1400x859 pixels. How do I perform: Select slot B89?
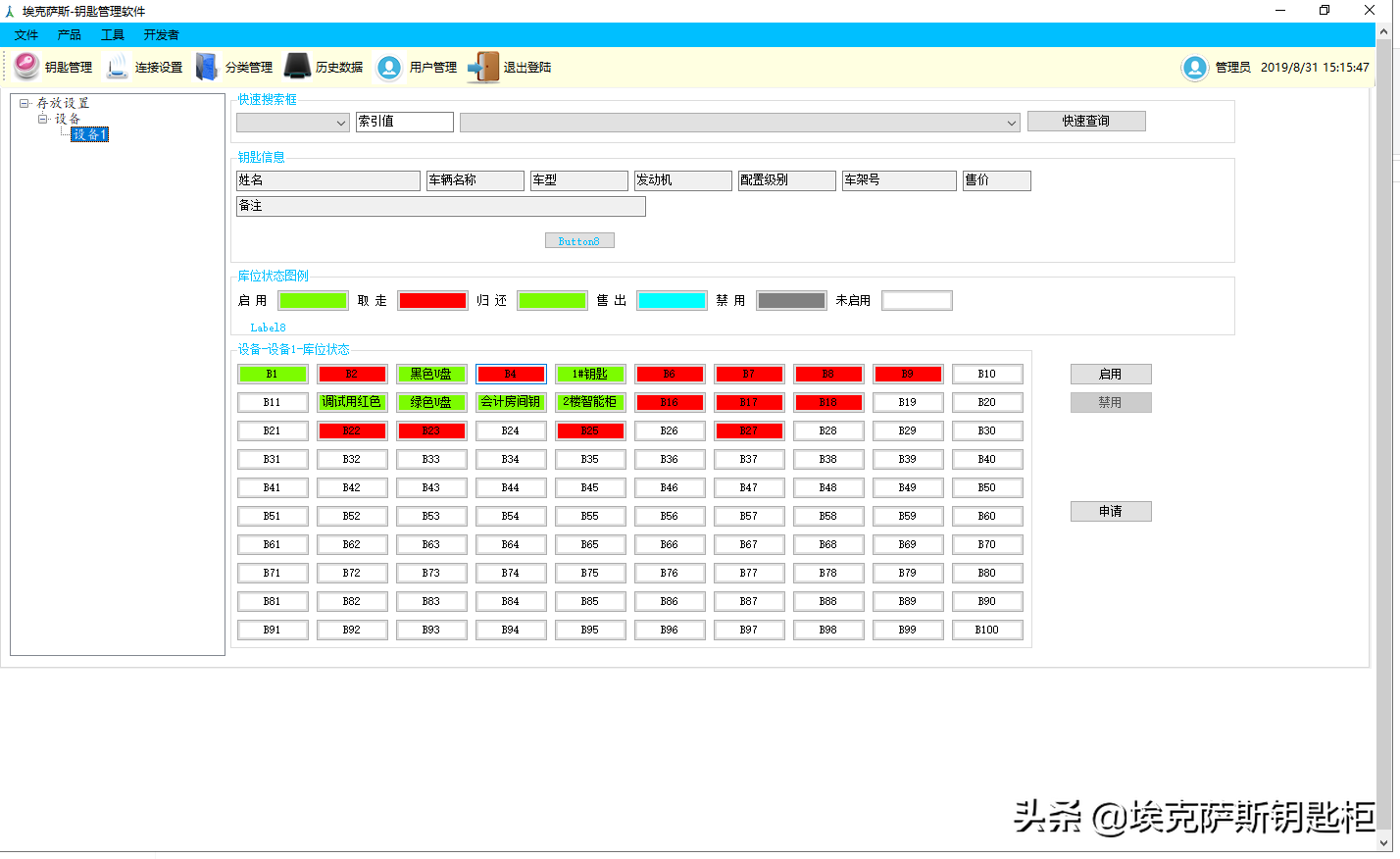pyautogui.click(x=908, y=601)
